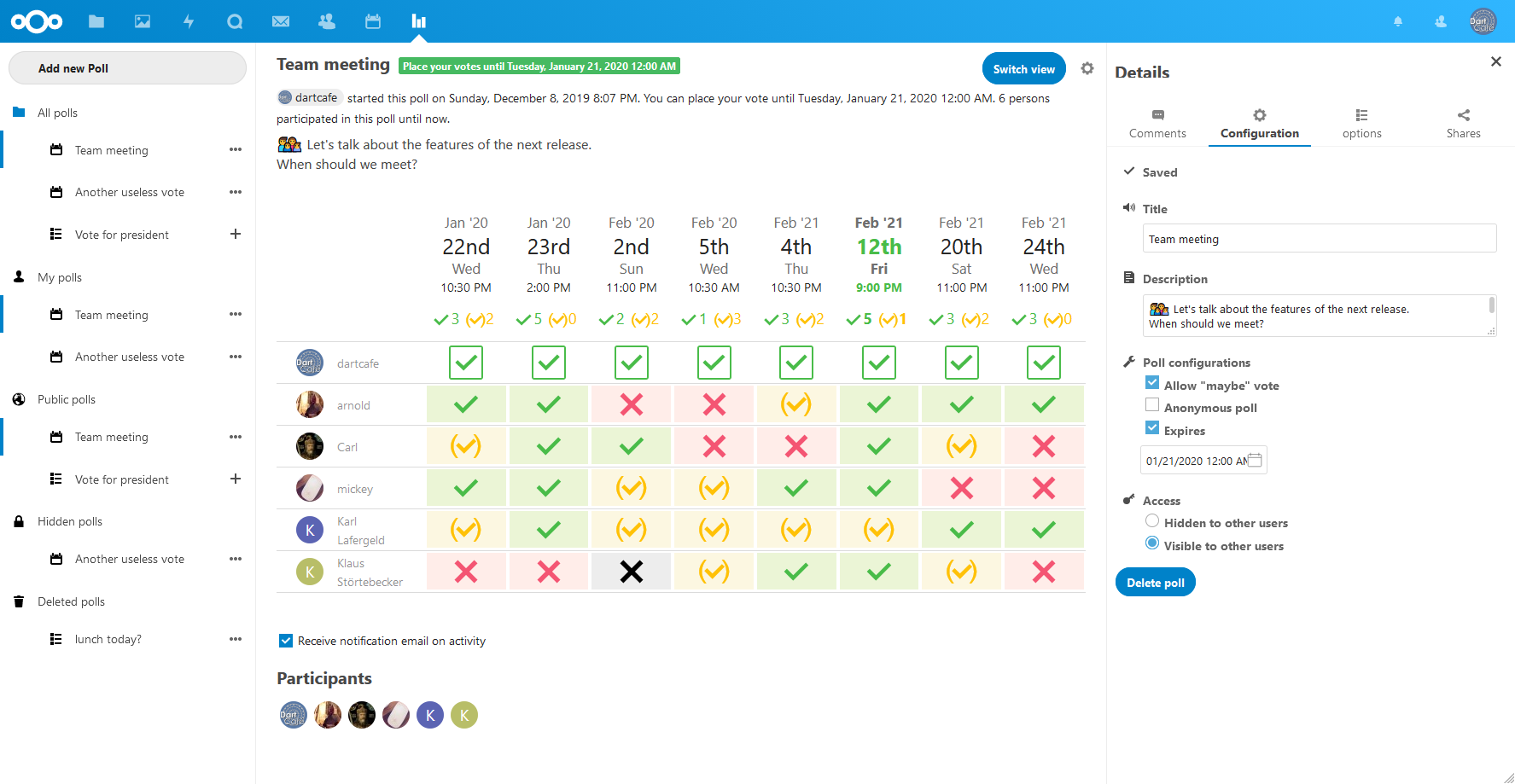Click the Delete poll button
Screen dimensions: 1515x784
1156,583
